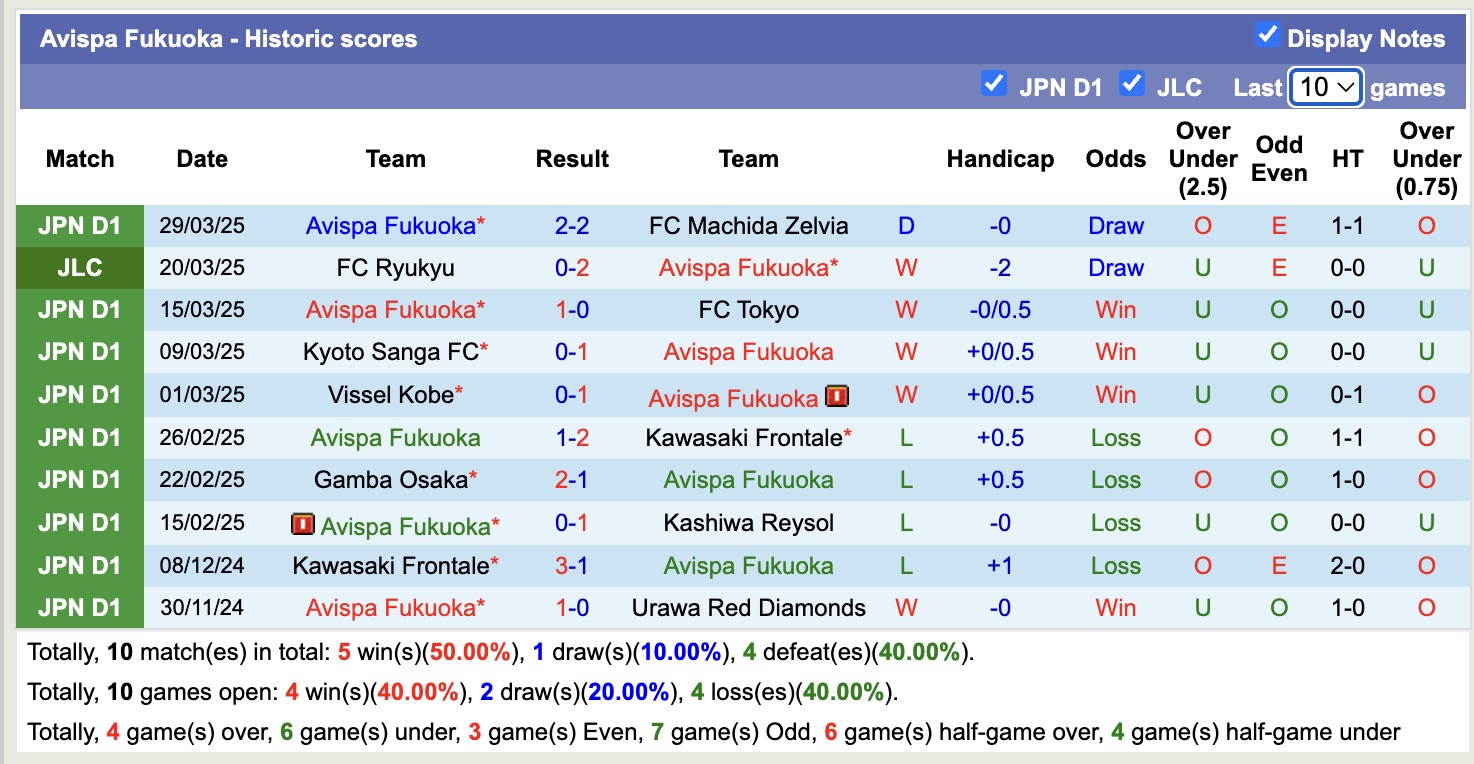The image size is (1474, 764).
Task: Disable the JLC filter checkbox
Action: point(1132,85)
